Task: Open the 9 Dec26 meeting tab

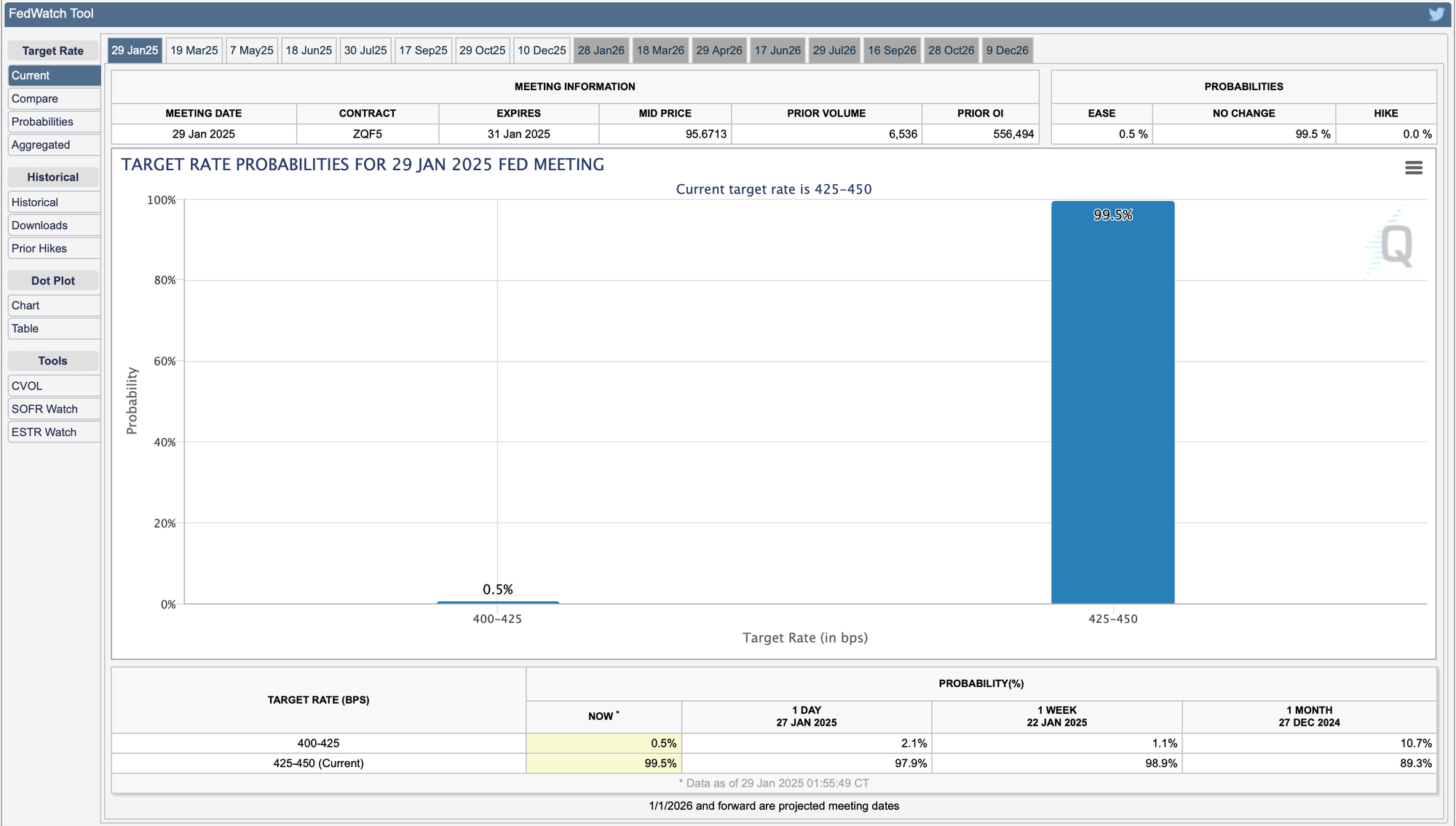Action: click(1007, 50)
